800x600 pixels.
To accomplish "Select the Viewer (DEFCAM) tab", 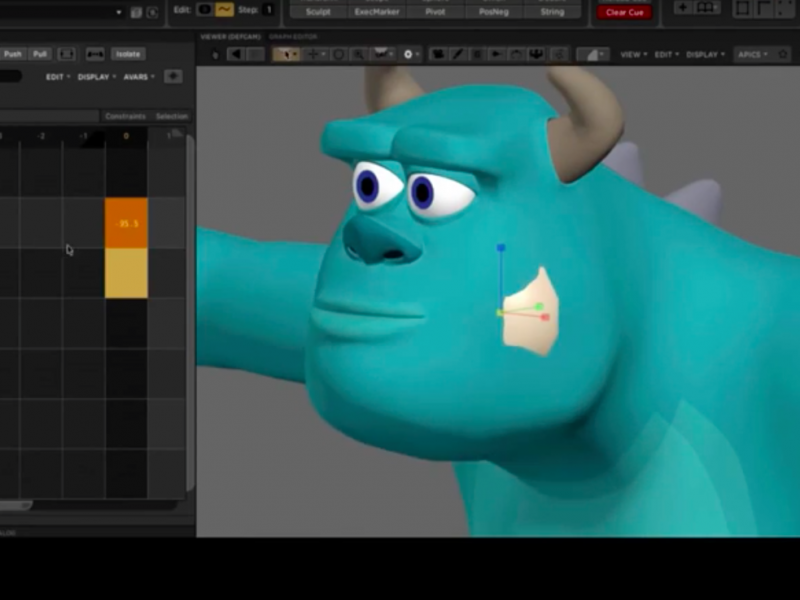I will tap(230, 37).
